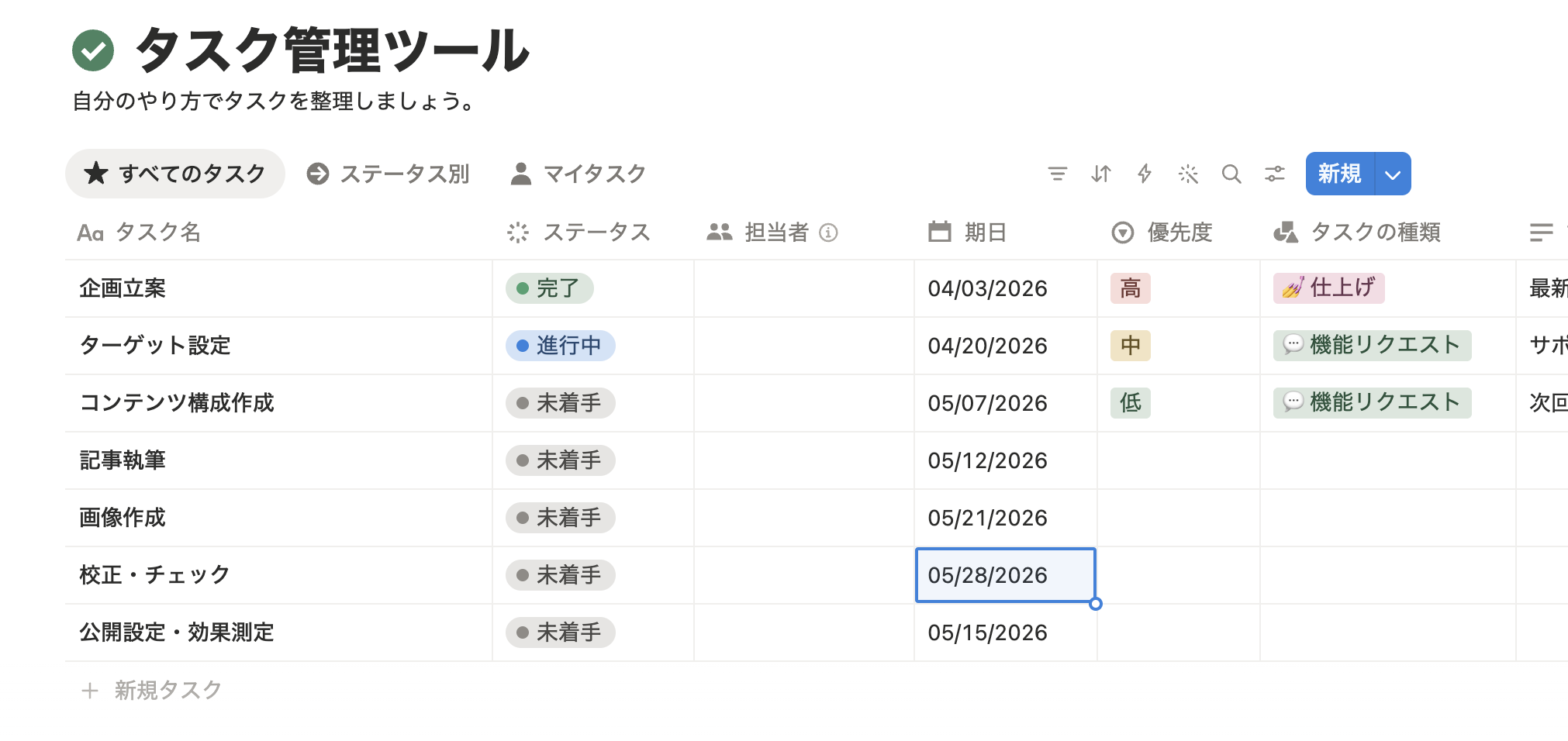This screenshot has height=741, width=1568.
Task: Click the blue 新規 button
Action: click(1340, 174)
